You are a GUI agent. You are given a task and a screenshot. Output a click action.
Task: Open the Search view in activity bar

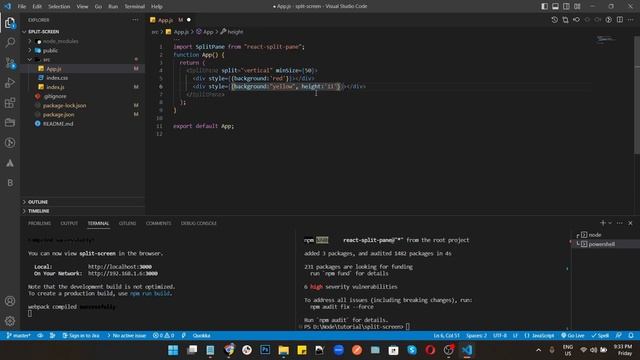coord(10,42)
